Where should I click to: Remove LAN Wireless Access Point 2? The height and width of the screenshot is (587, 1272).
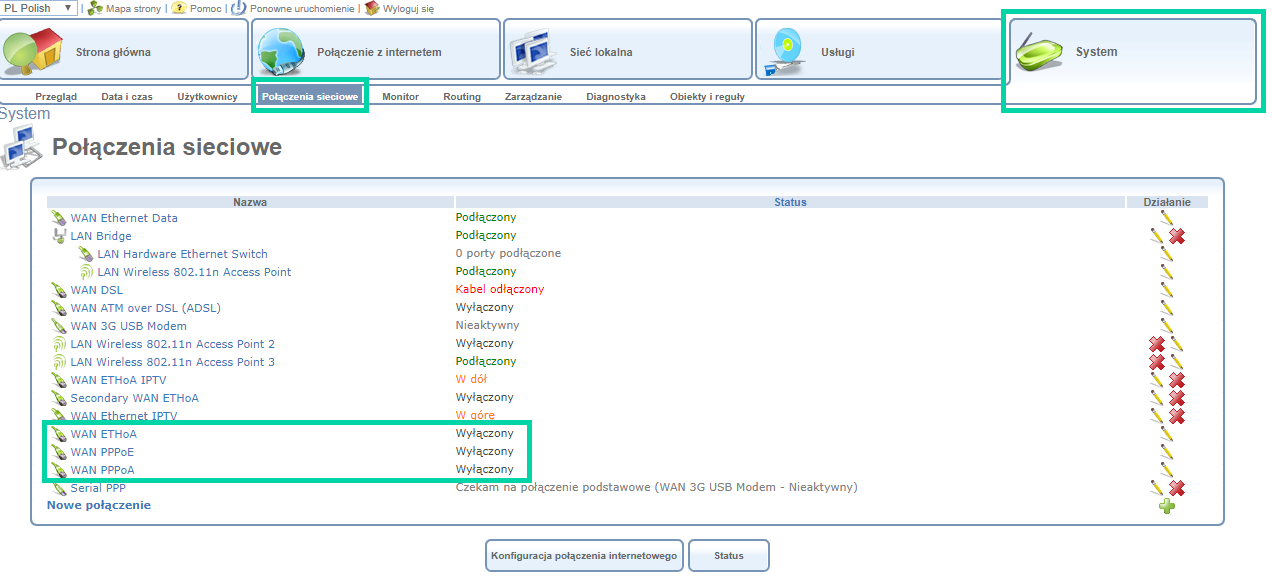point(1157,344)
